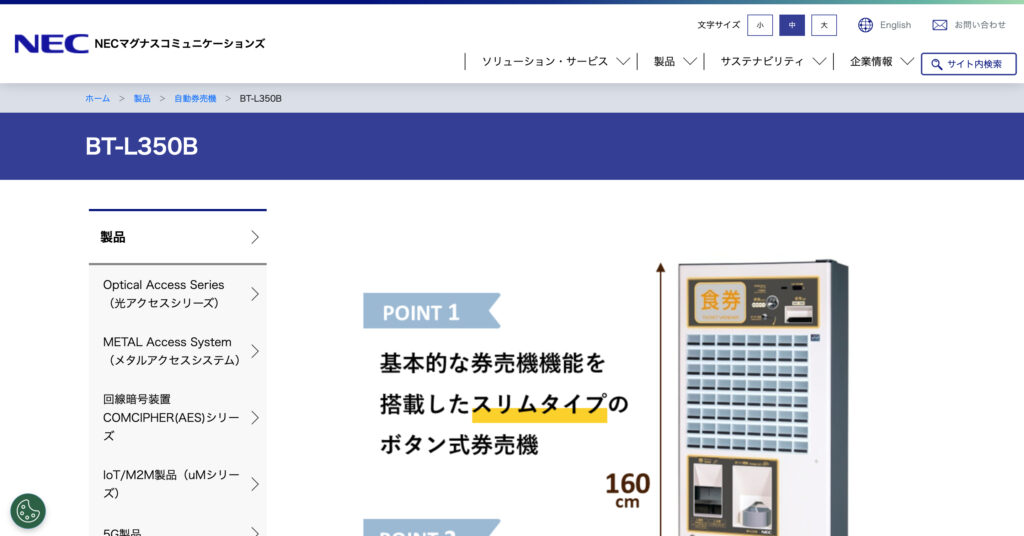
Task: Open IoT/M2M製品(uMシリーズ) sidebar link
Action: 178,484
